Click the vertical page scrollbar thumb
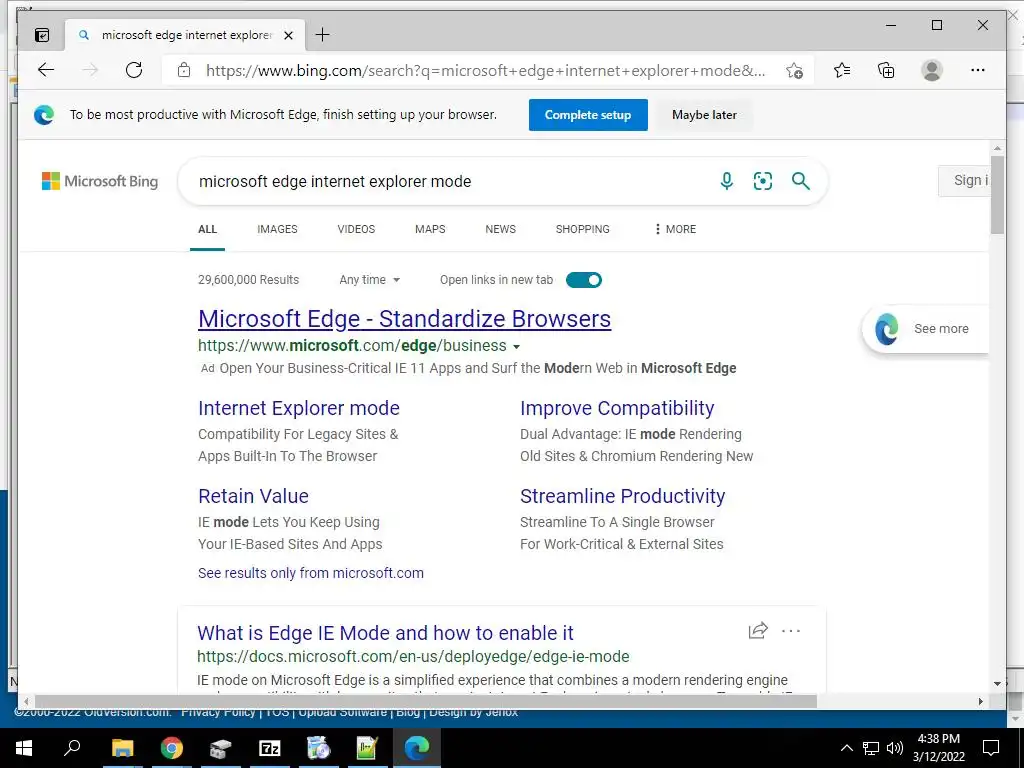 click(x=997, y=195)
